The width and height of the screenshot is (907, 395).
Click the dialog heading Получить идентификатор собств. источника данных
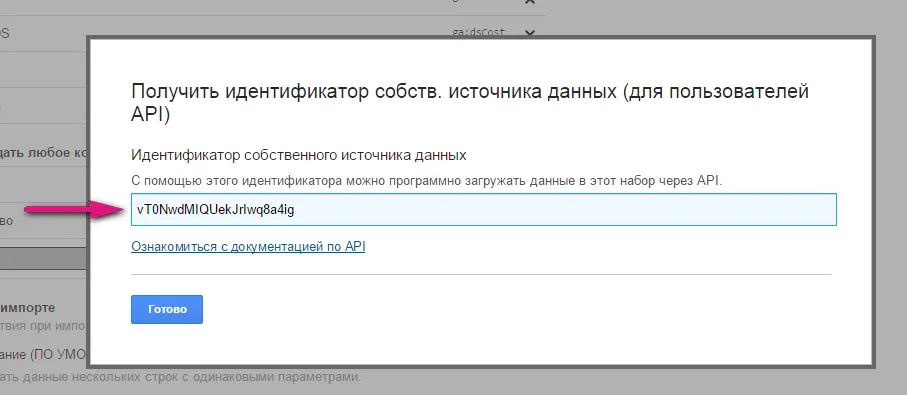[x=470, y=102]
